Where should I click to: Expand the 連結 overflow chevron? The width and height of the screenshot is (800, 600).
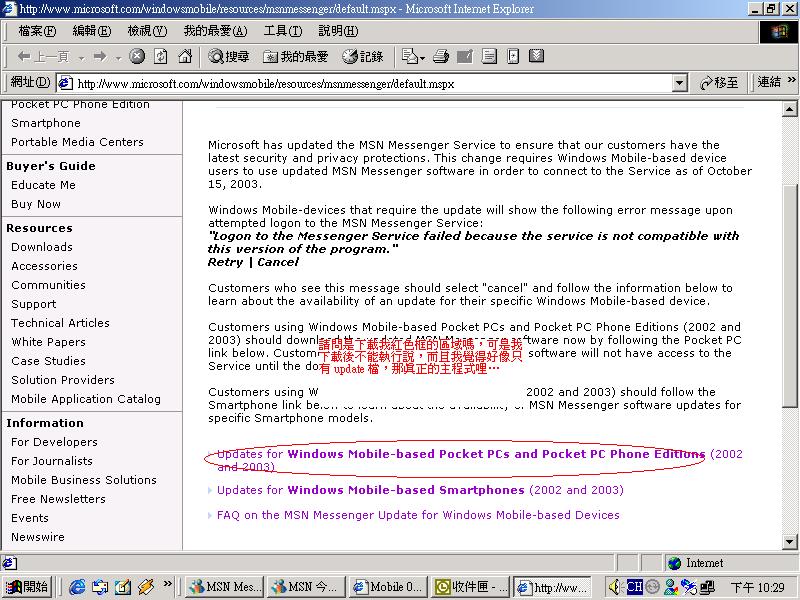point(791,80)
